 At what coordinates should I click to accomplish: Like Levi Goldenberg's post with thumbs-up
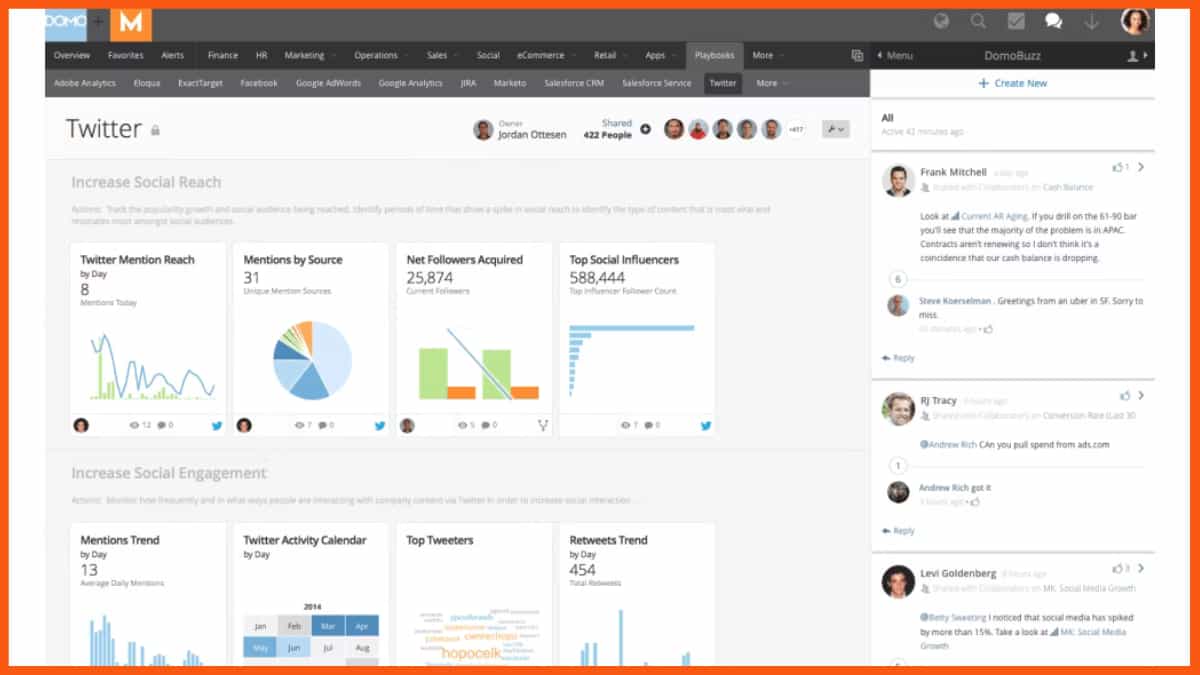tap(1118, 568)
